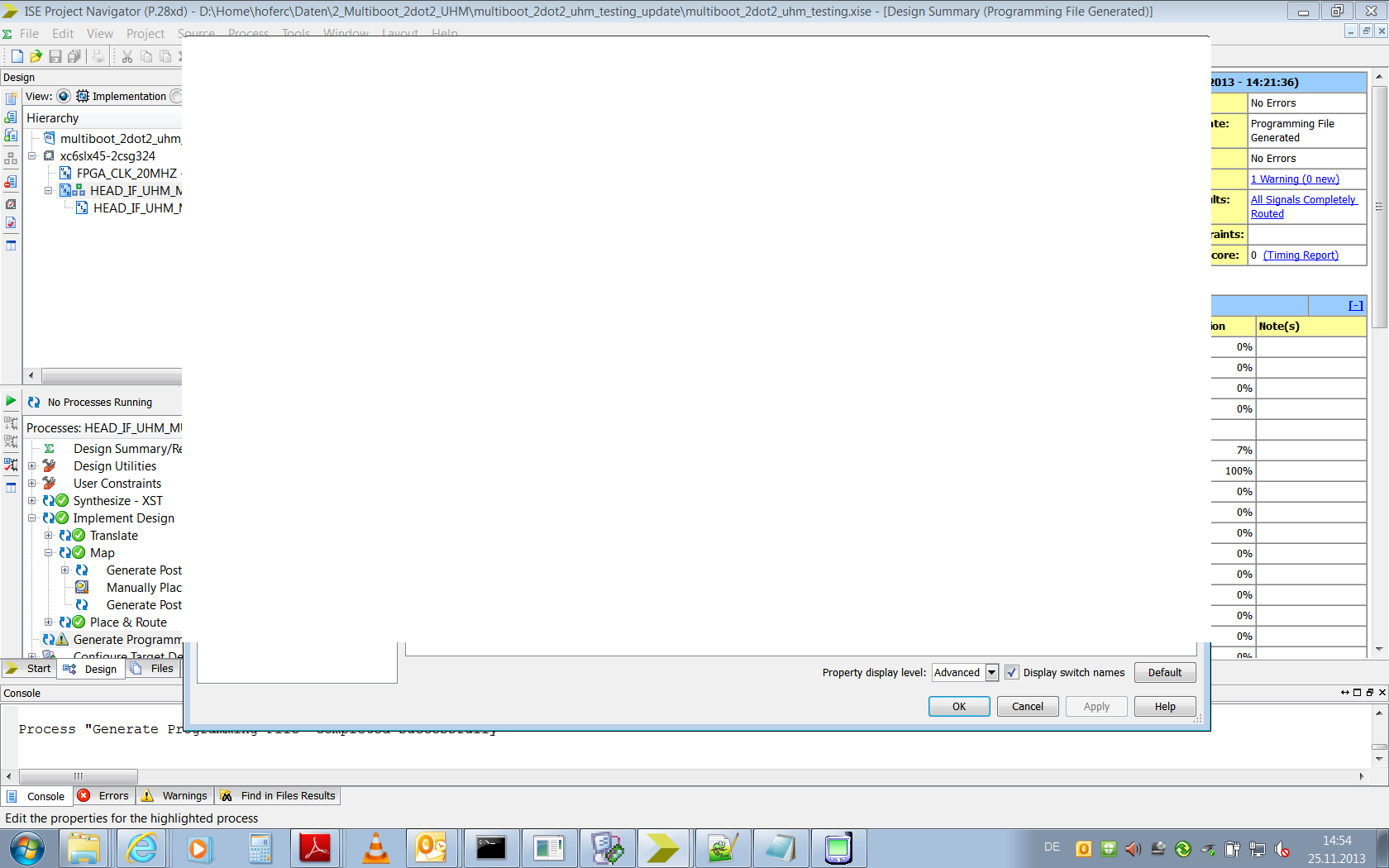1389x868 pixels.
Task: Collapse the HEAD_IF_UHM_M module node
Action: click(x=48, y=190)
